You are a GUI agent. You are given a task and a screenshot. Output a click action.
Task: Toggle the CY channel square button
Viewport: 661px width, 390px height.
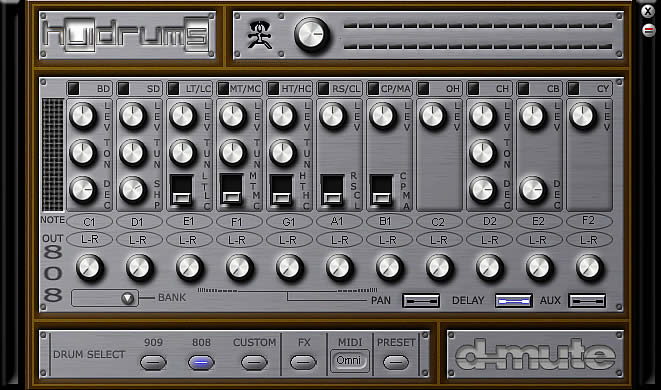[x=573, y=89]
